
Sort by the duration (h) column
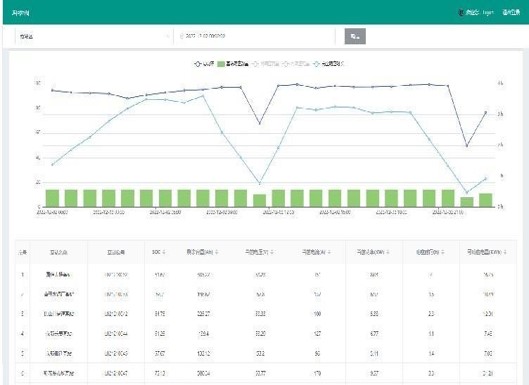point(443,252)
